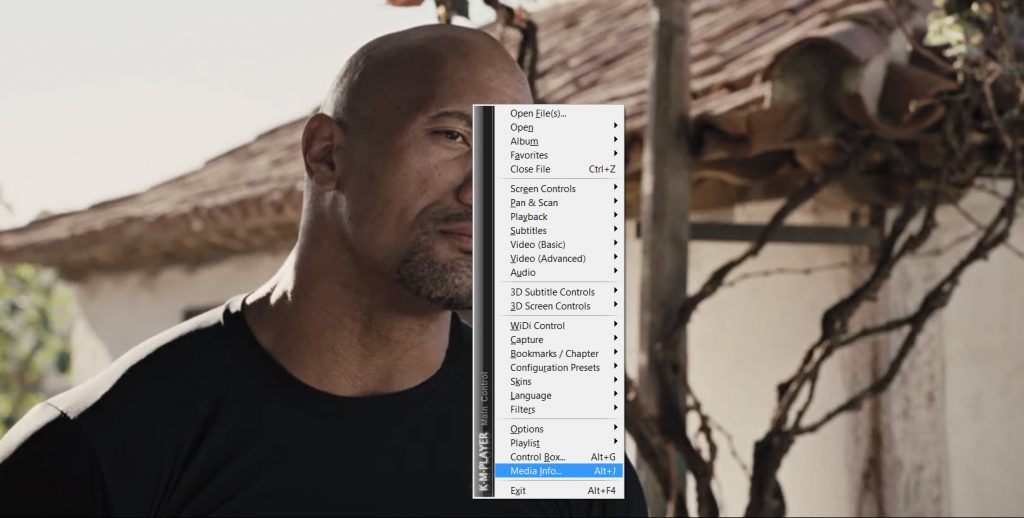The image size is (1024, 518).
Task: Expand Video (Advanced) submenu
Action: coord(547,259)
